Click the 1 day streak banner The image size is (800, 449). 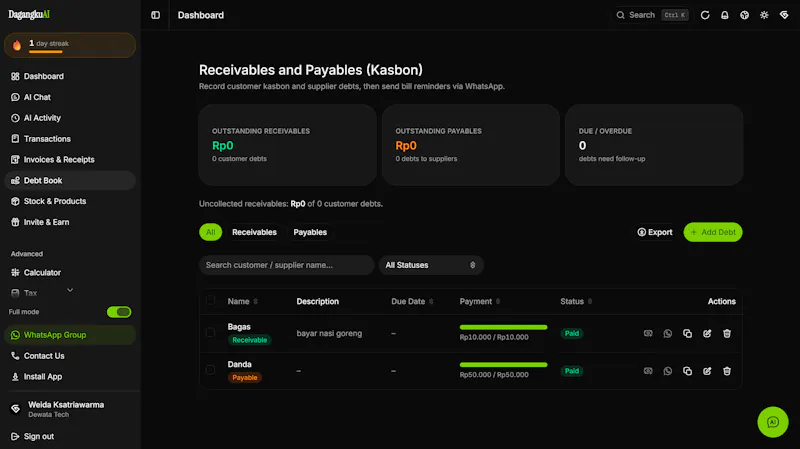[70, 45]
